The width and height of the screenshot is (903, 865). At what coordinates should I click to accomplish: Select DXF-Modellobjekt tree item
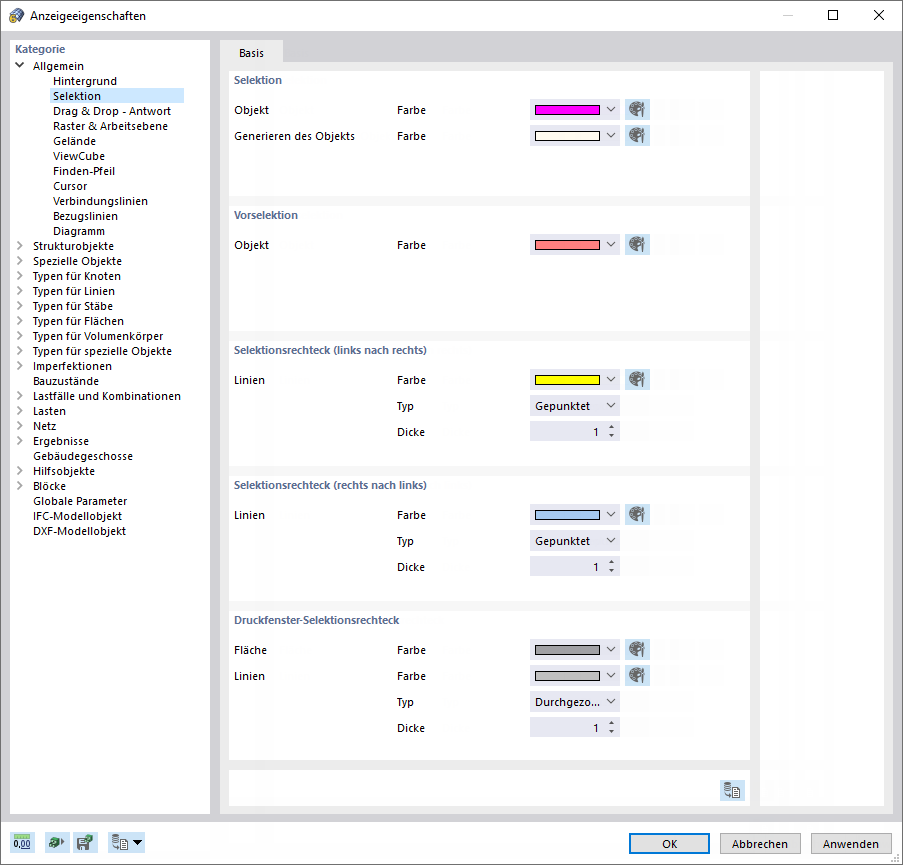[x=79, y=530]
